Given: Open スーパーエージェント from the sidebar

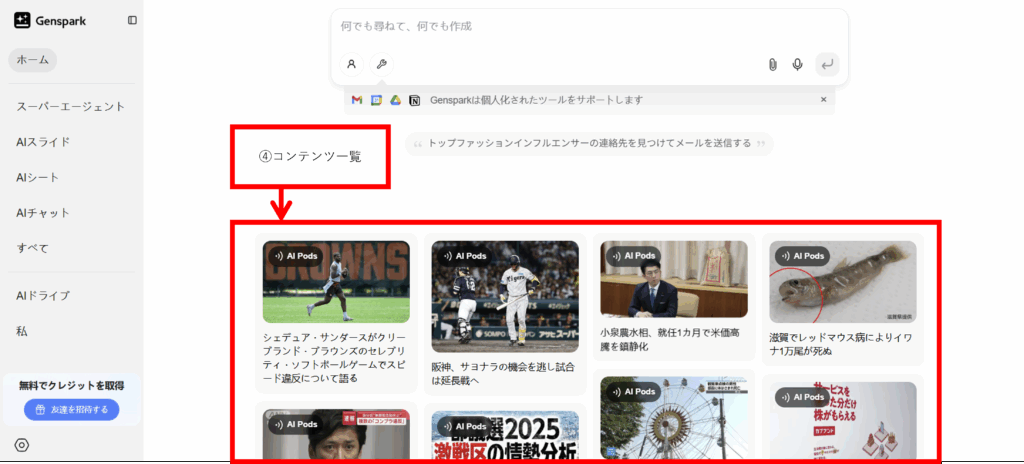Looking at the screenshot, I should (70, 106).
